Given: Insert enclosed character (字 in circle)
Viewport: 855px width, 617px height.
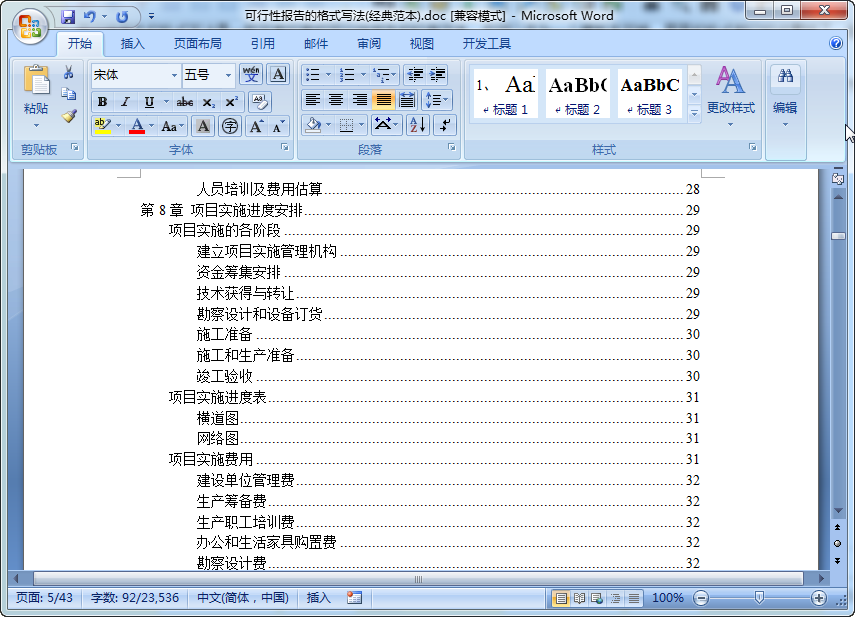Looking at the screenshot, I should point(230,126).
